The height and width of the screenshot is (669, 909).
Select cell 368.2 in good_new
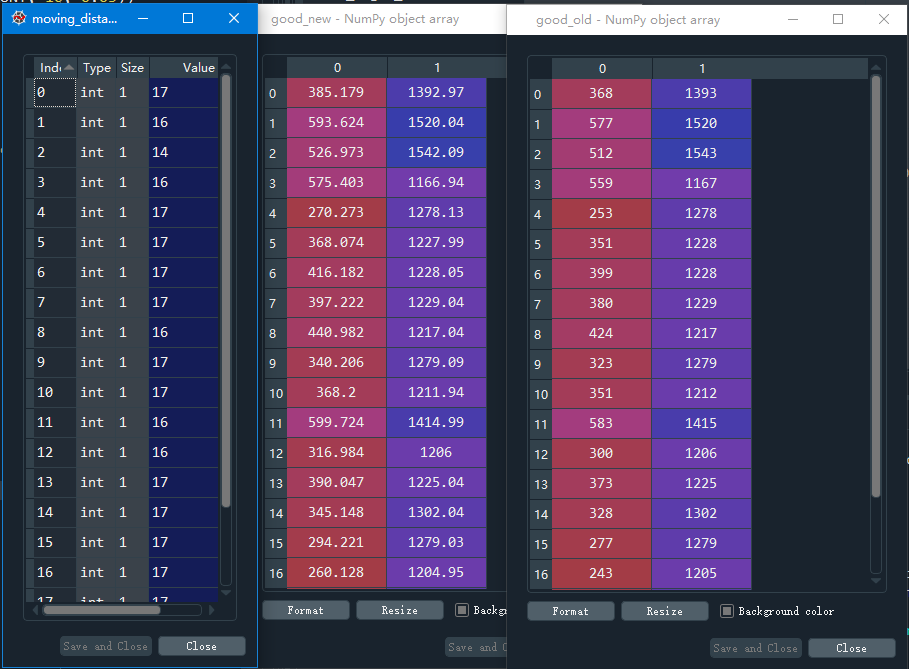point(336,392)
